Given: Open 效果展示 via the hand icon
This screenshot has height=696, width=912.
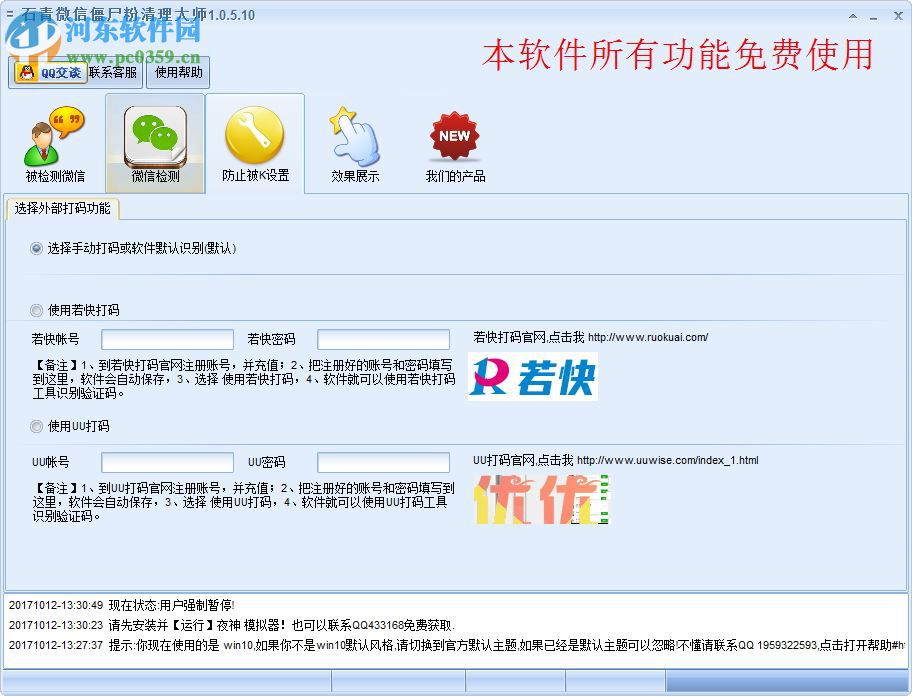Looking at the screenshot, I should (x=356, y=135).
